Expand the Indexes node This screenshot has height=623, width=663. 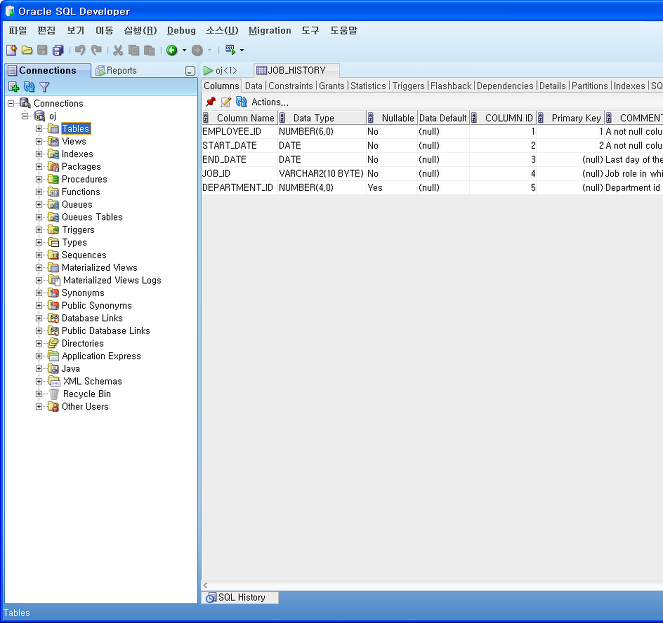coord(39,154)
